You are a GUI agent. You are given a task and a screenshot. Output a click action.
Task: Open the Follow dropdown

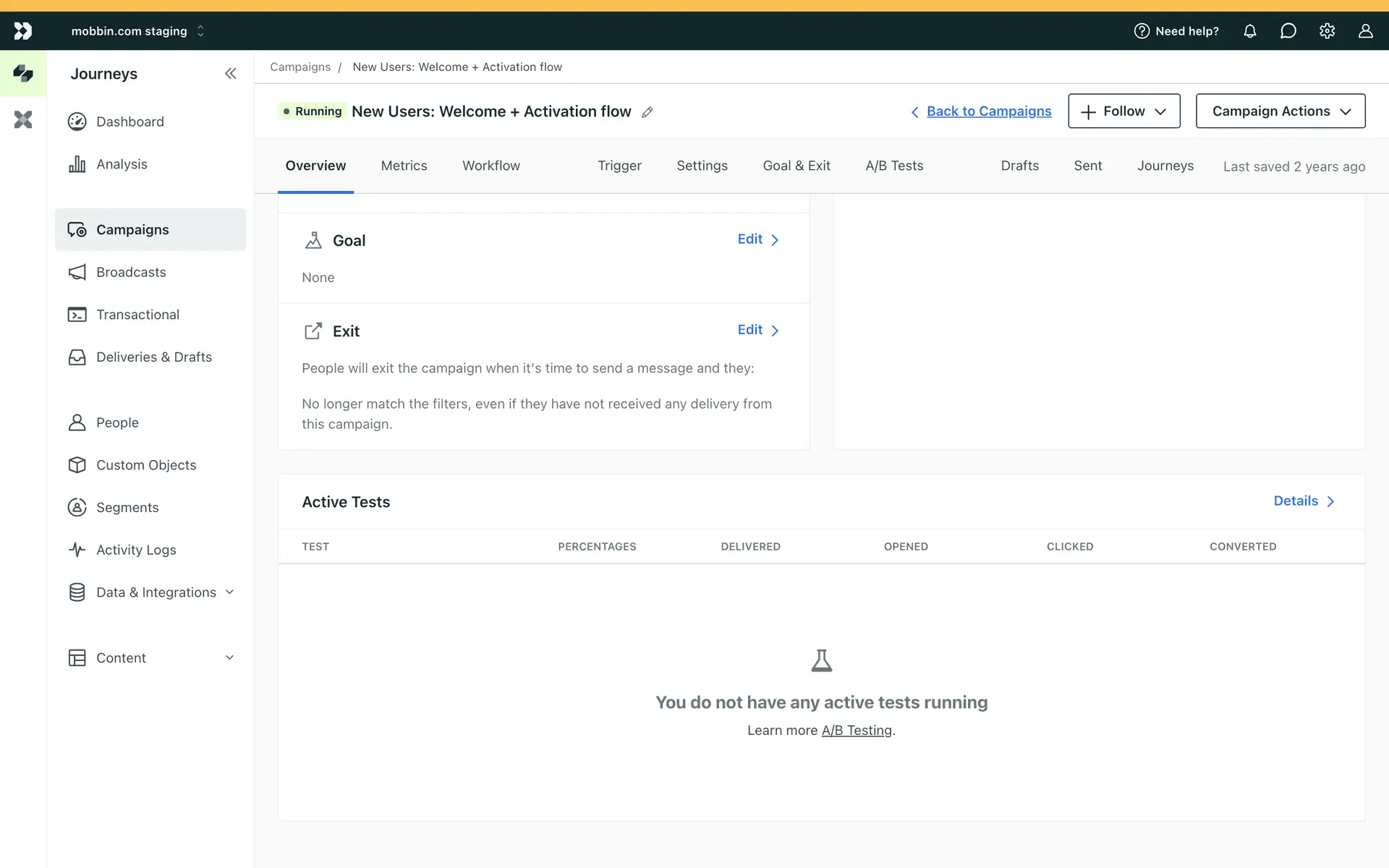tap(1123, 111)
